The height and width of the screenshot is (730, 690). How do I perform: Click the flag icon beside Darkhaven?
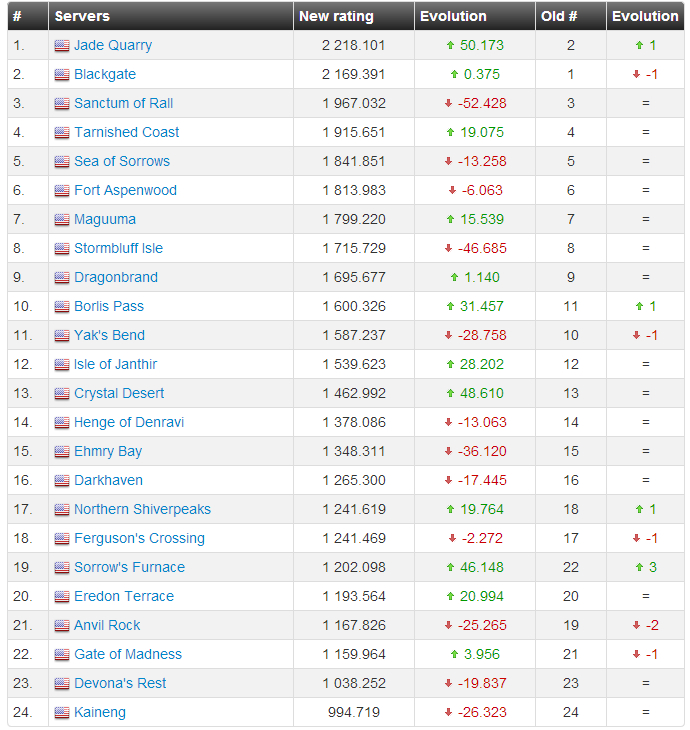[61, 480]
